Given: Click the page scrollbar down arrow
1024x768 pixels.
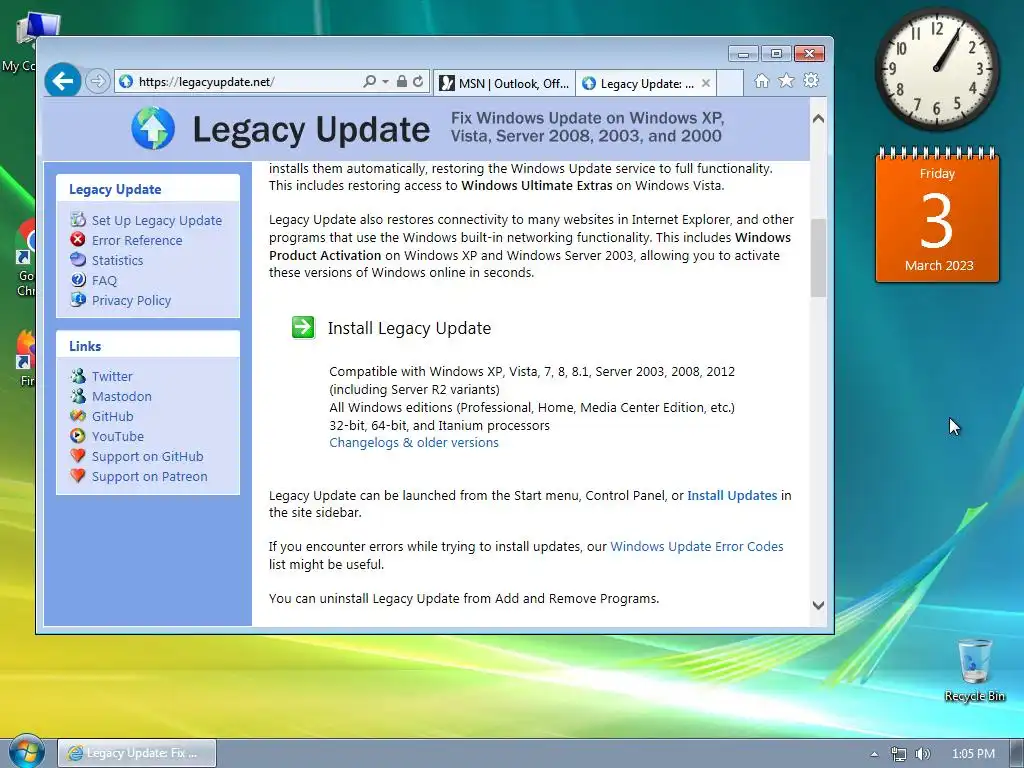Looking at the screenshot, I should click(x=818, y=605).
